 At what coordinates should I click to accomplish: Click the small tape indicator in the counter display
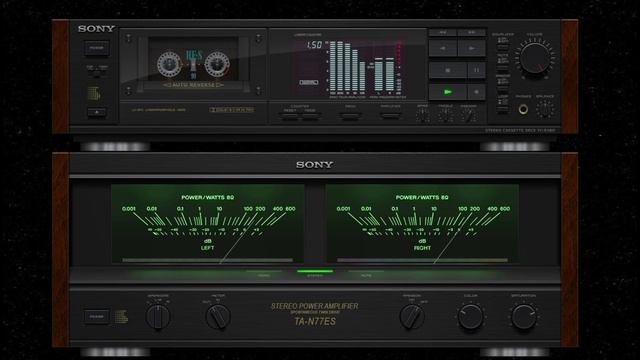pyautogui.click(x=309, y=82)
